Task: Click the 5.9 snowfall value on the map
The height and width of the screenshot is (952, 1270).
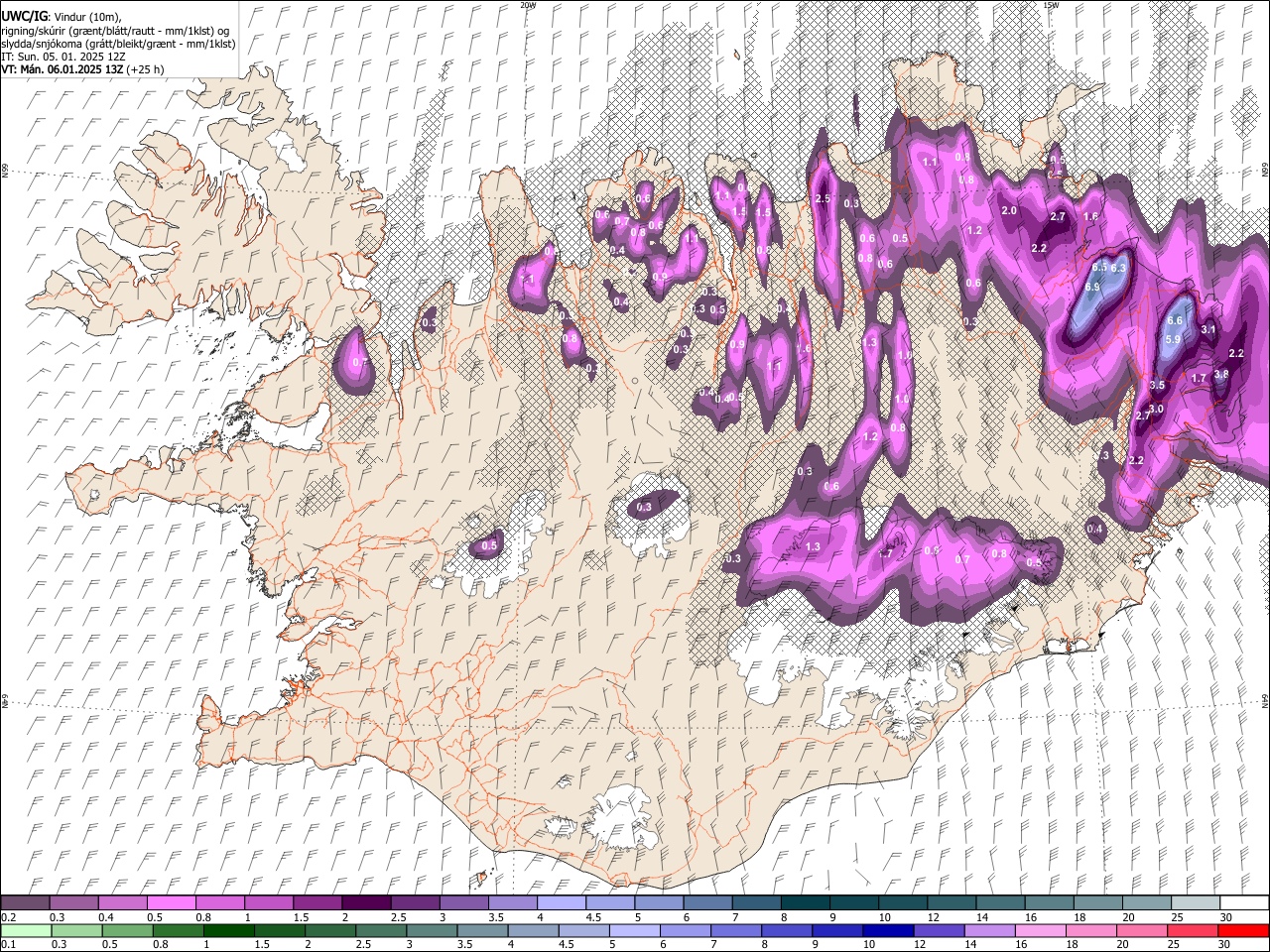Action: tap(1173, 339)
